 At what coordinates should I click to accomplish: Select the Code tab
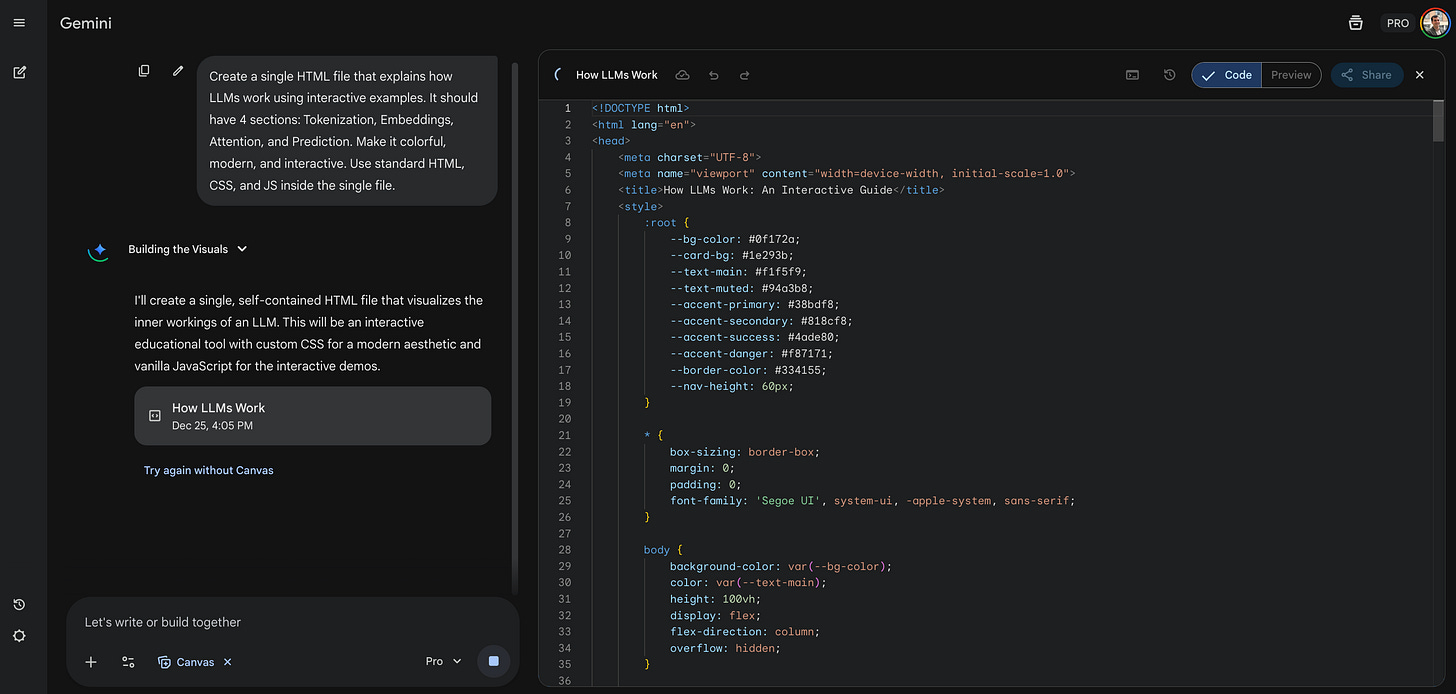coord(1226,74)
